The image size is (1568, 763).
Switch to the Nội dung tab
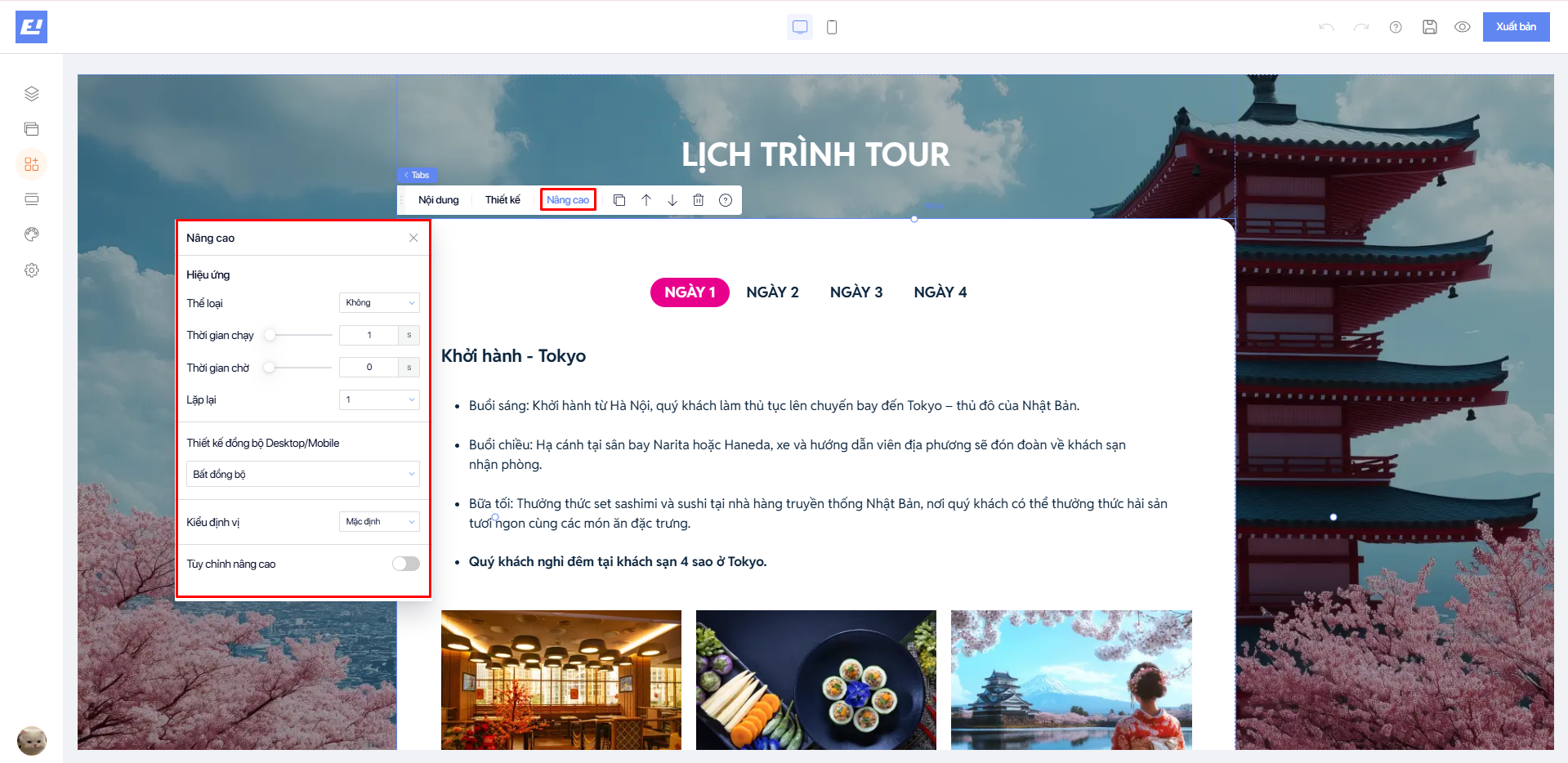[438, 200]
